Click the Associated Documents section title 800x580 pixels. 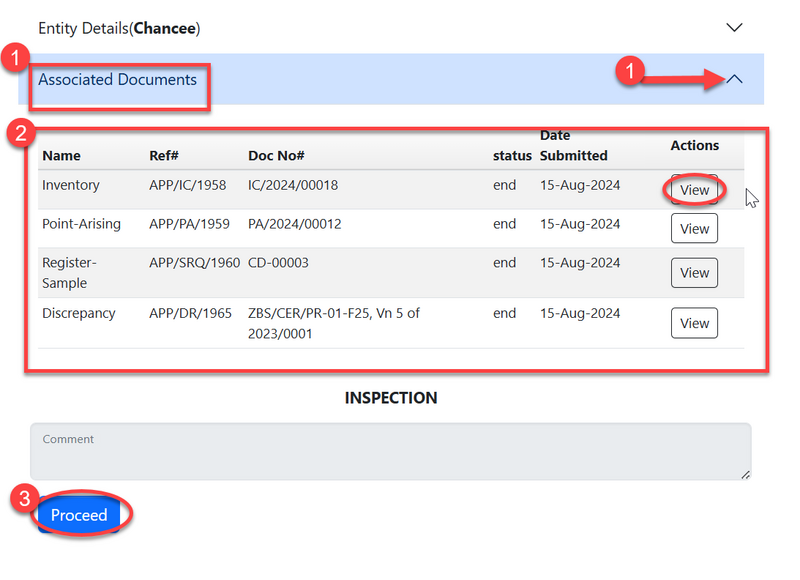117,79
